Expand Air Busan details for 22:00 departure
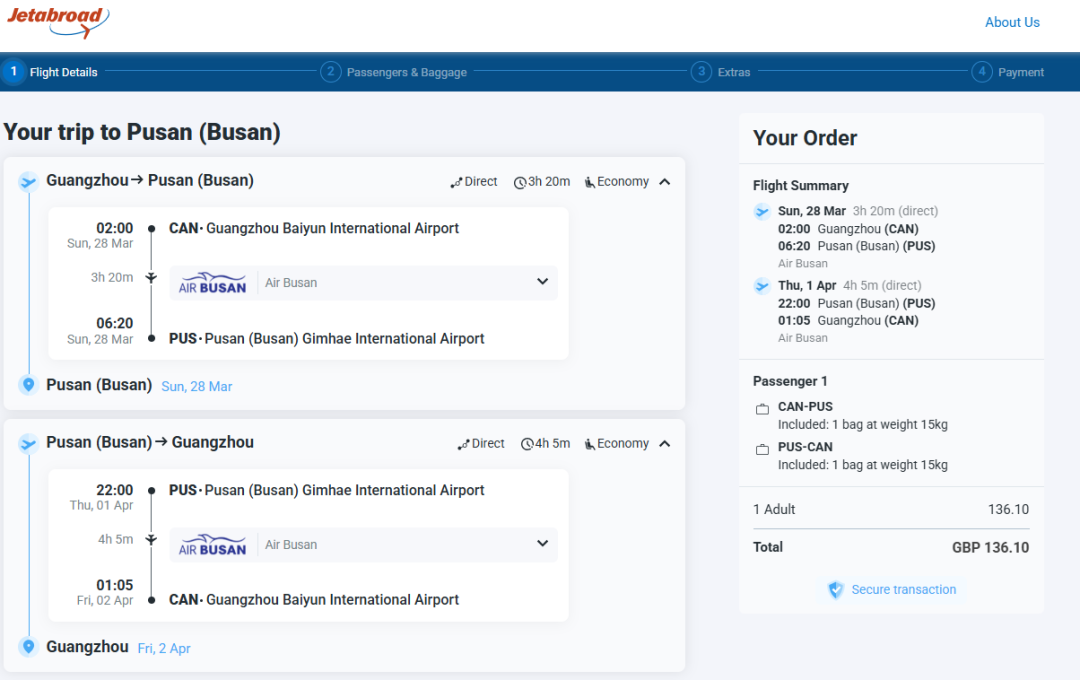The height and width of the screenshot is (680, 1080). [x=543, y=544]
